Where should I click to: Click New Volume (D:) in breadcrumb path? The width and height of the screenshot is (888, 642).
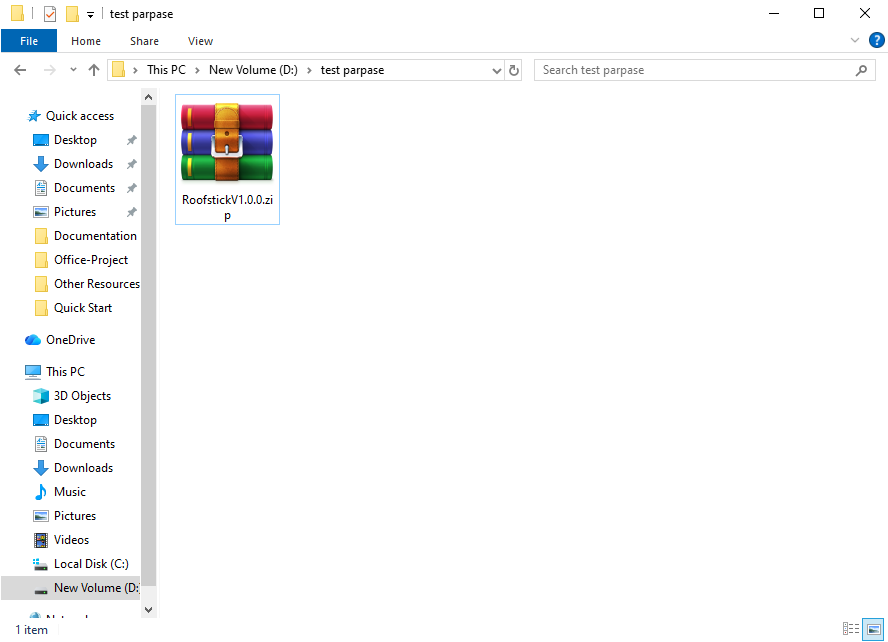253,70
